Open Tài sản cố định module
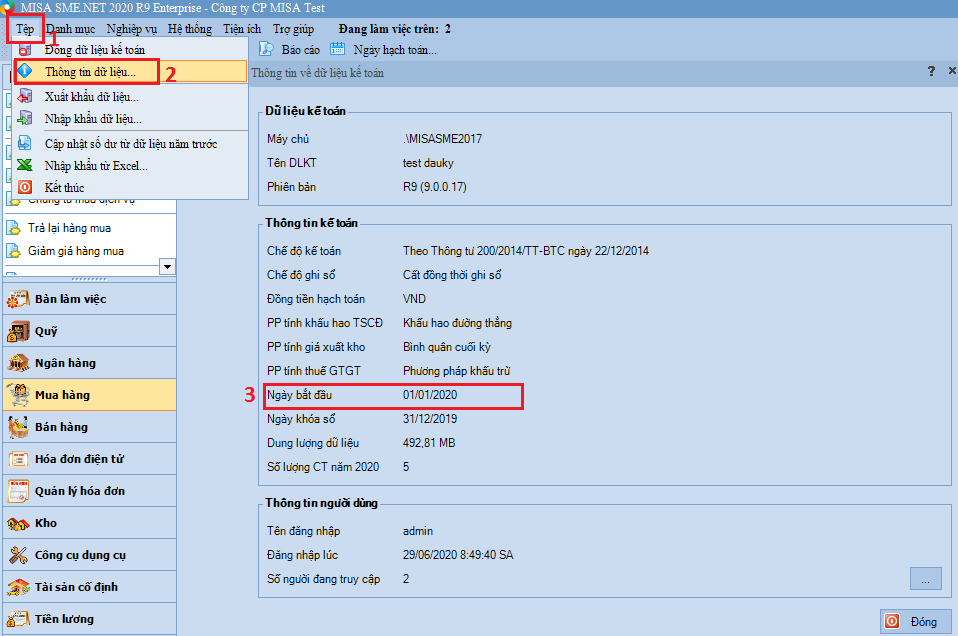This screenshot has width=958, height=636. (x=90, y=587)
